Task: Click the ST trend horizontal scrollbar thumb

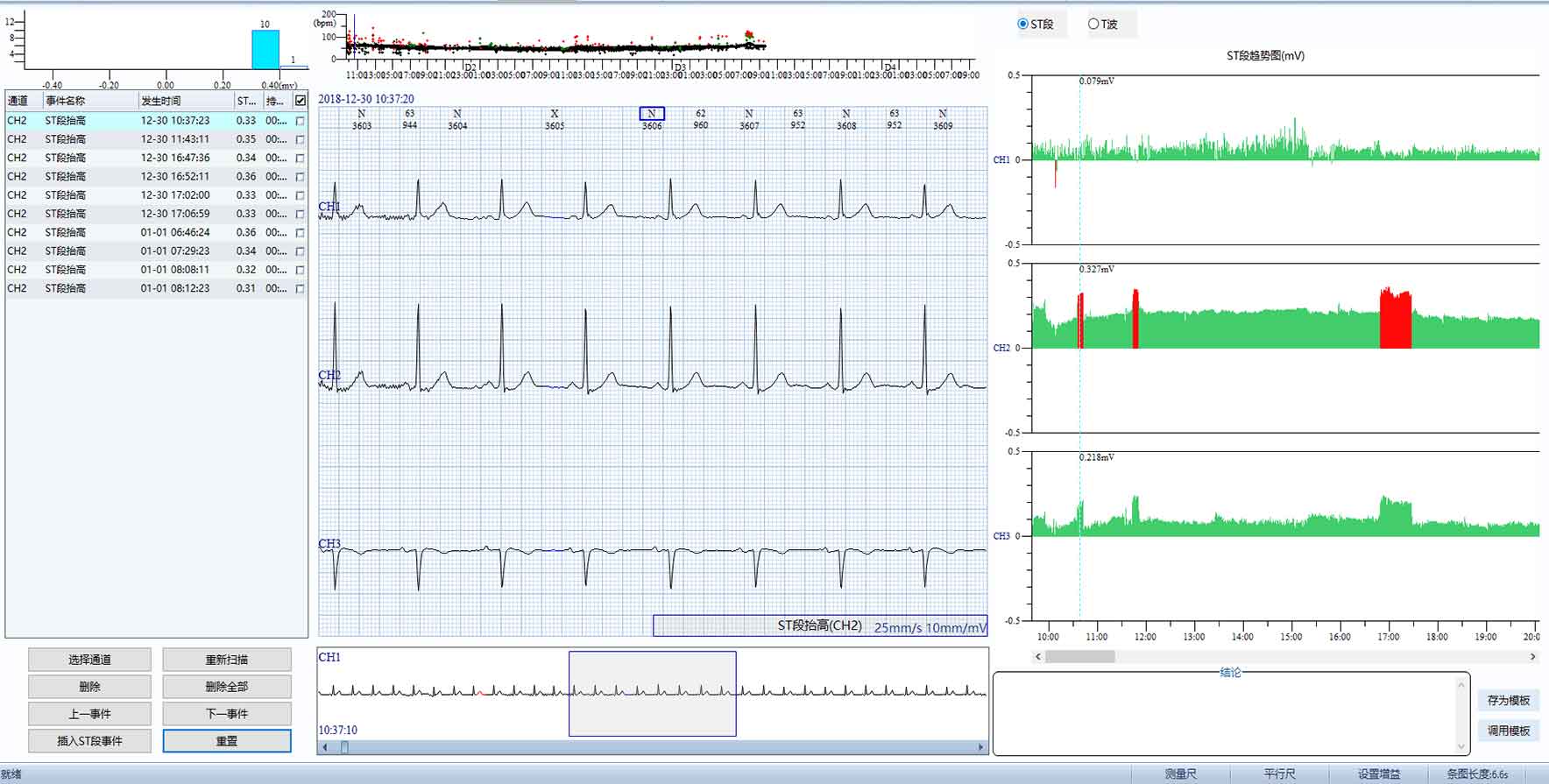Action: 1079,656
